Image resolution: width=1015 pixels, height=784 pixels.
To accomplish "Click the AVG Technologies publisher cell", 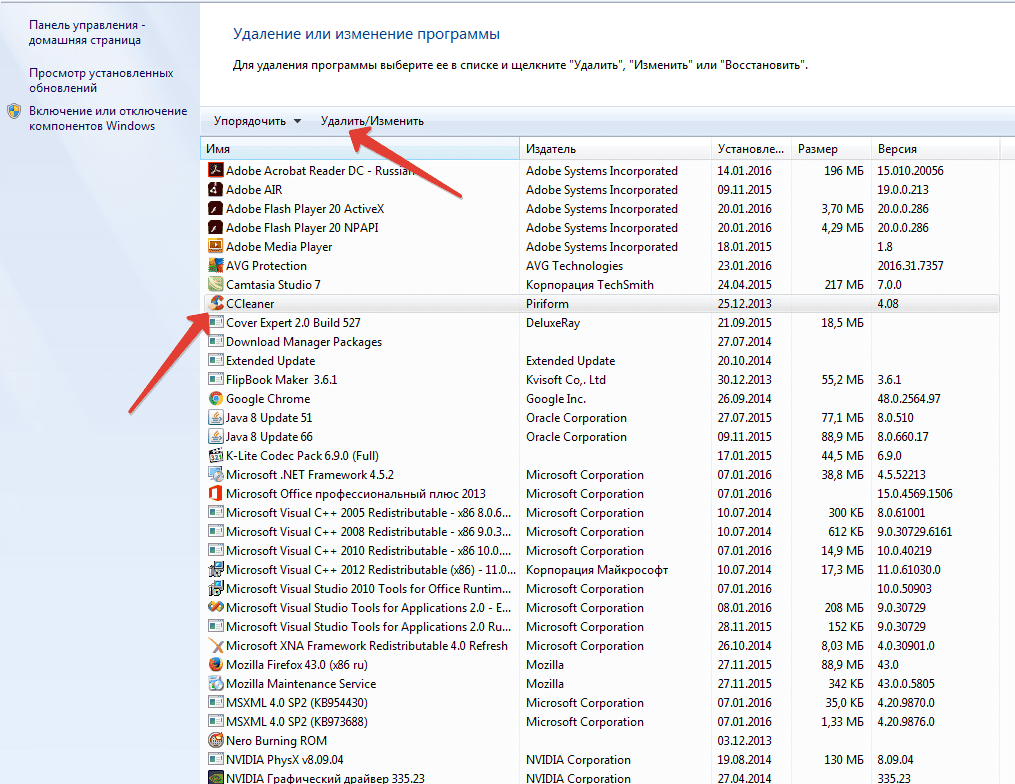I will pos(574,265).
